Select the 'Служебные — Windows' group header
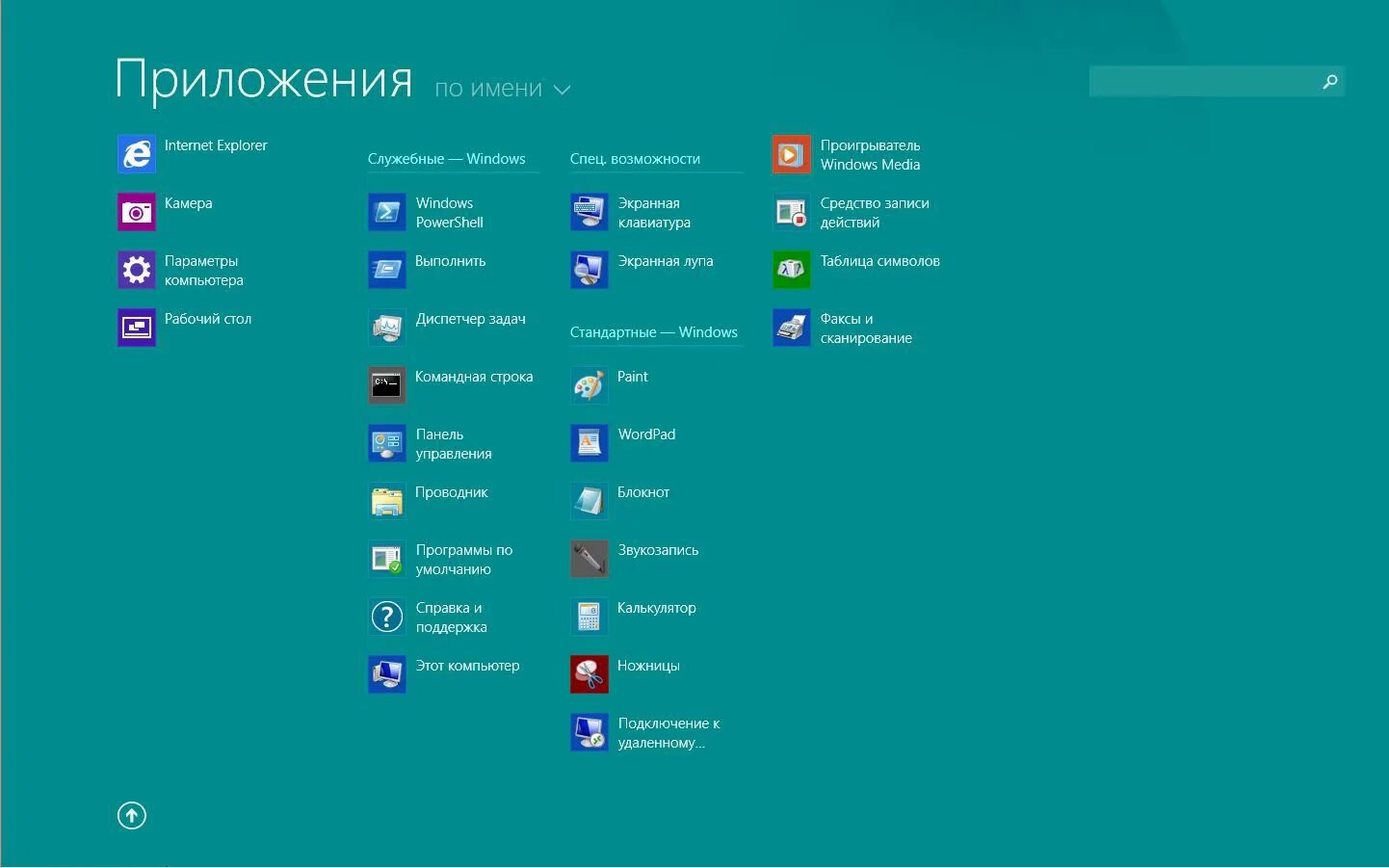The height and width of the screenshot is (868, 1389). coord(447,159)
